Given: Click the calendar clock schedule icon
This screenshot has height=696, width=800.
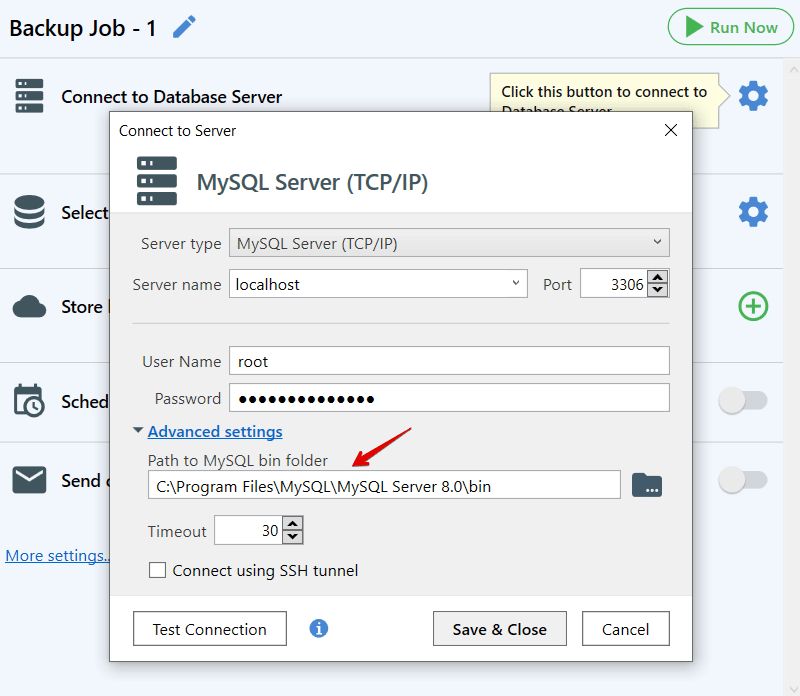Looking at the screenshot, I should pyautogui.click(x=29, y=401).
